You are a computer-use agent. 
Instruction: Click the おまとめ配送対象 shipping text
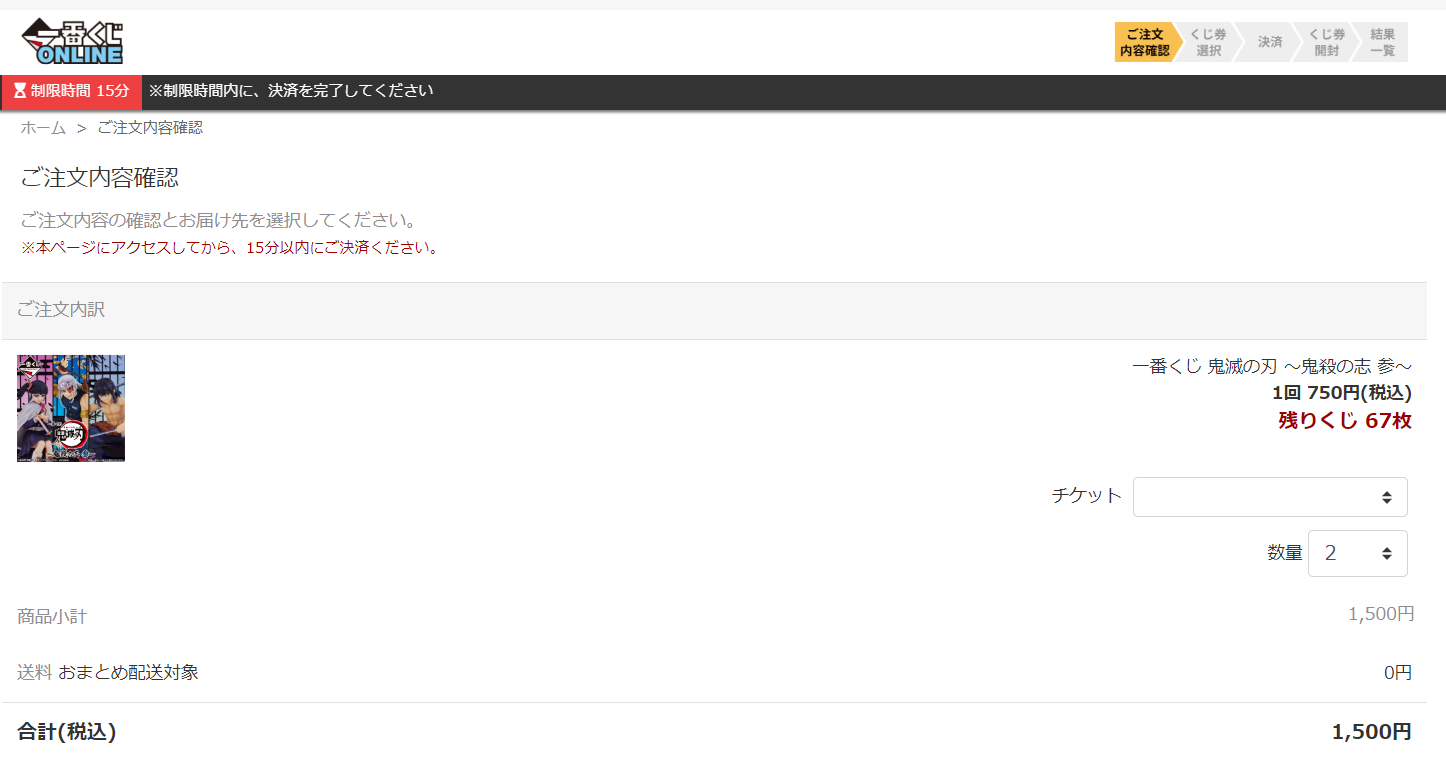[x=128, y=672]
